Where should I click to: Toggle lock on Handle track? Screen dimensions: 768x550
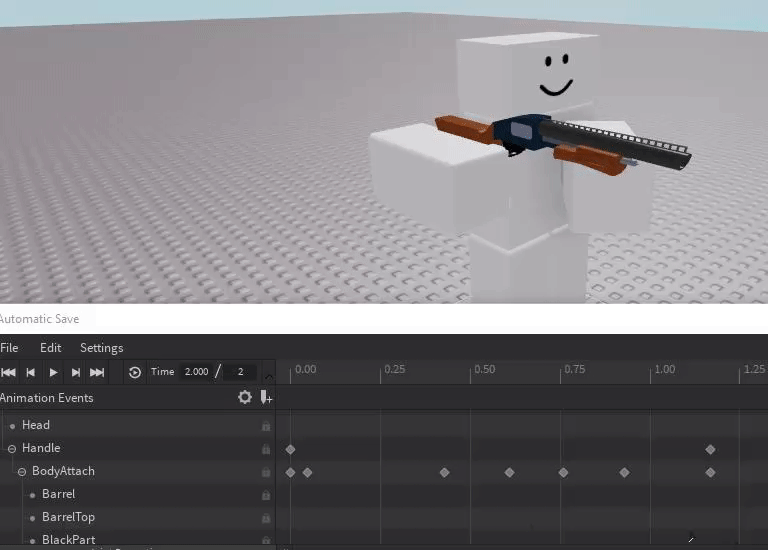pos(266,449)
